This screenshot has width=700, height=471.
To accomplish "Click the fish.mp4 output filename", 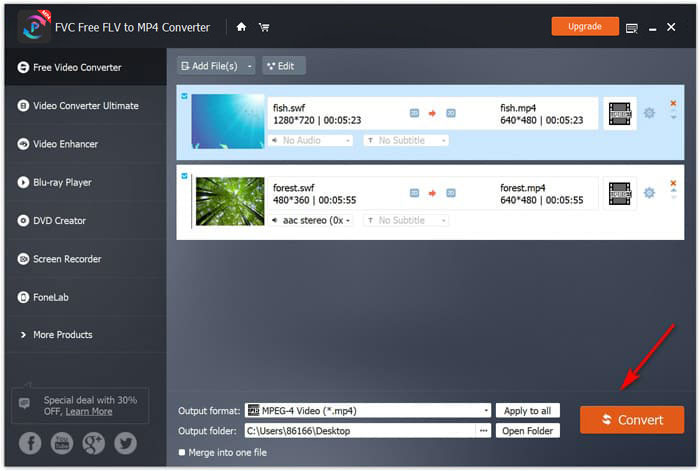I will click(x=518, y=108).
